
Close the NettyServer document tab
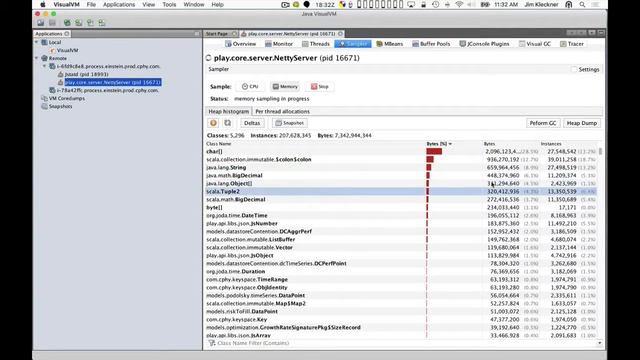click(340, 33)
